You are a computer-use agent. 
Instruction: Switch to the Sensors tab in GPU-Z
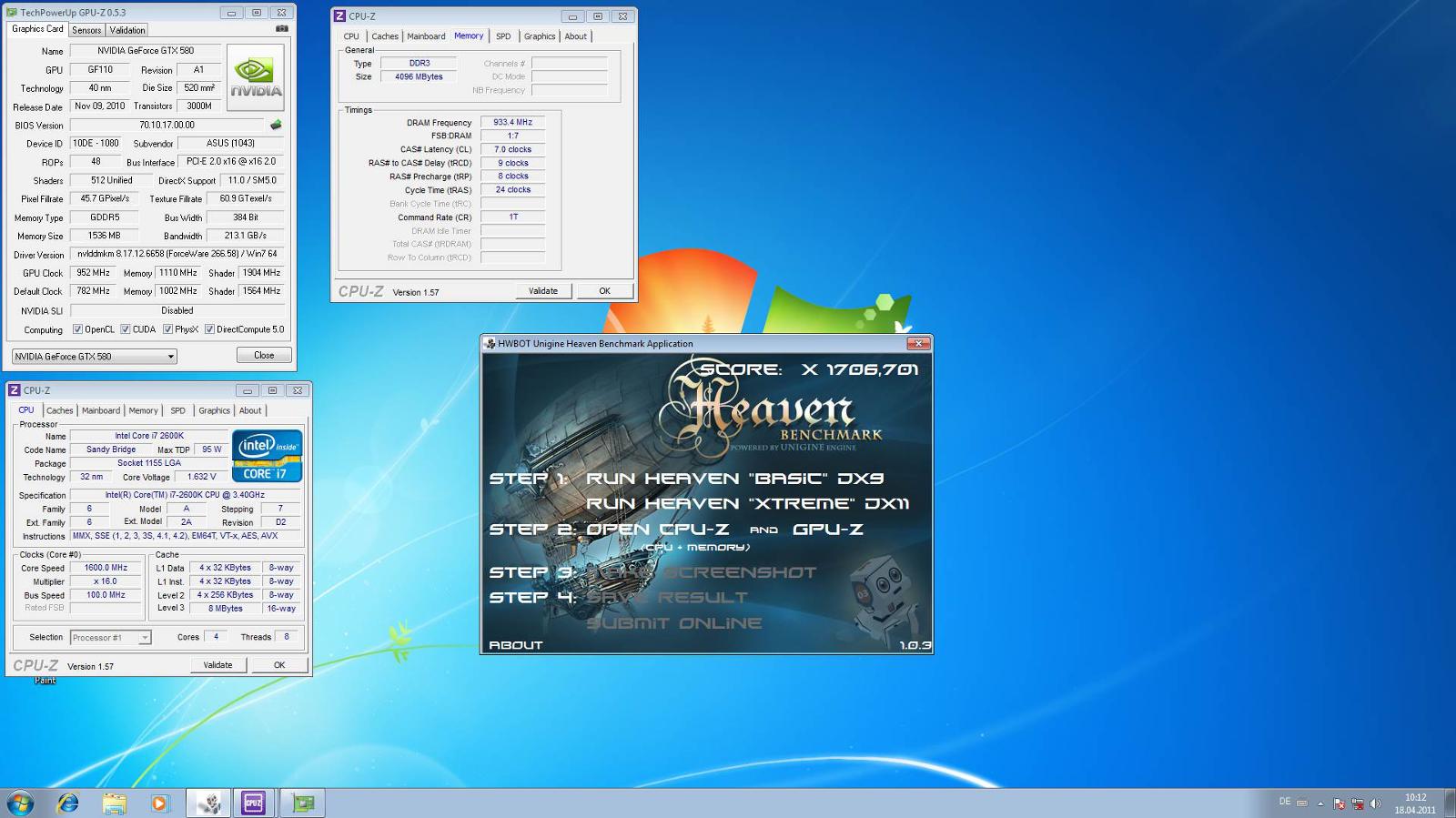click(x=86, y=30)
